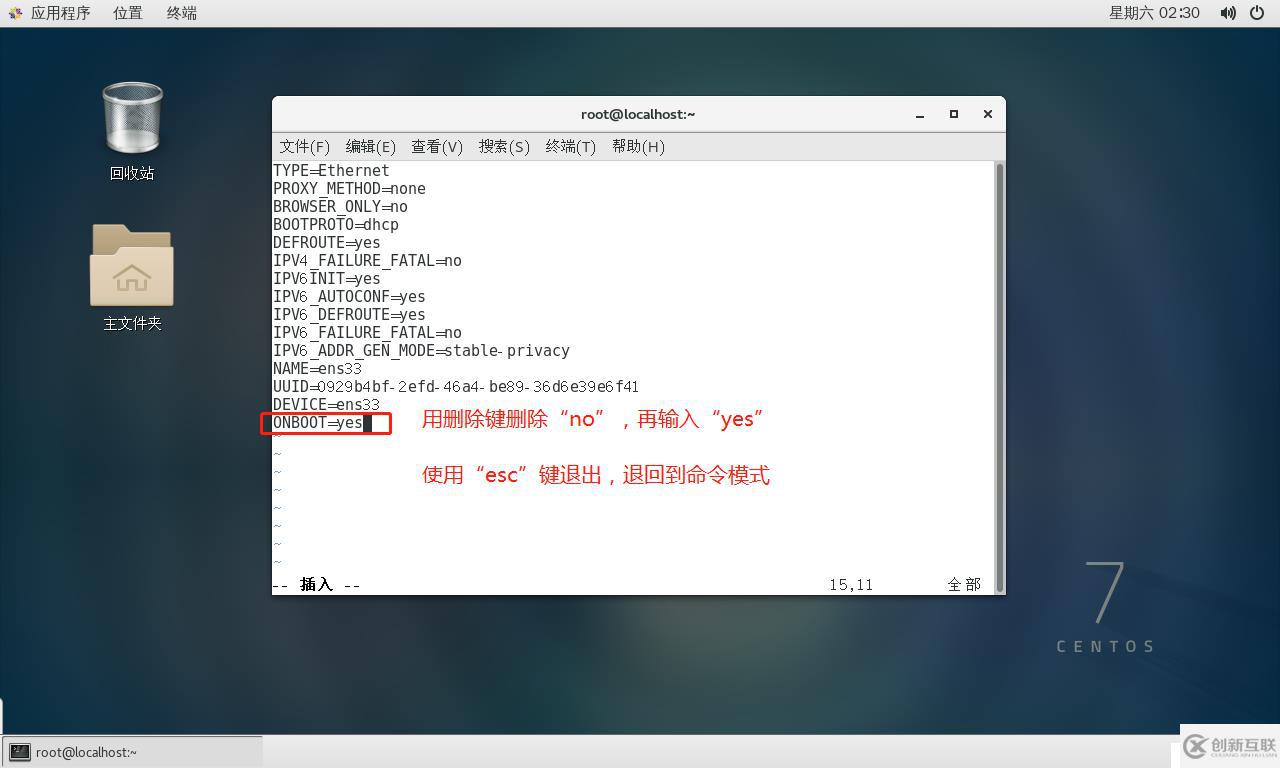Open the 终端 menu in top panel

(182, 13)
